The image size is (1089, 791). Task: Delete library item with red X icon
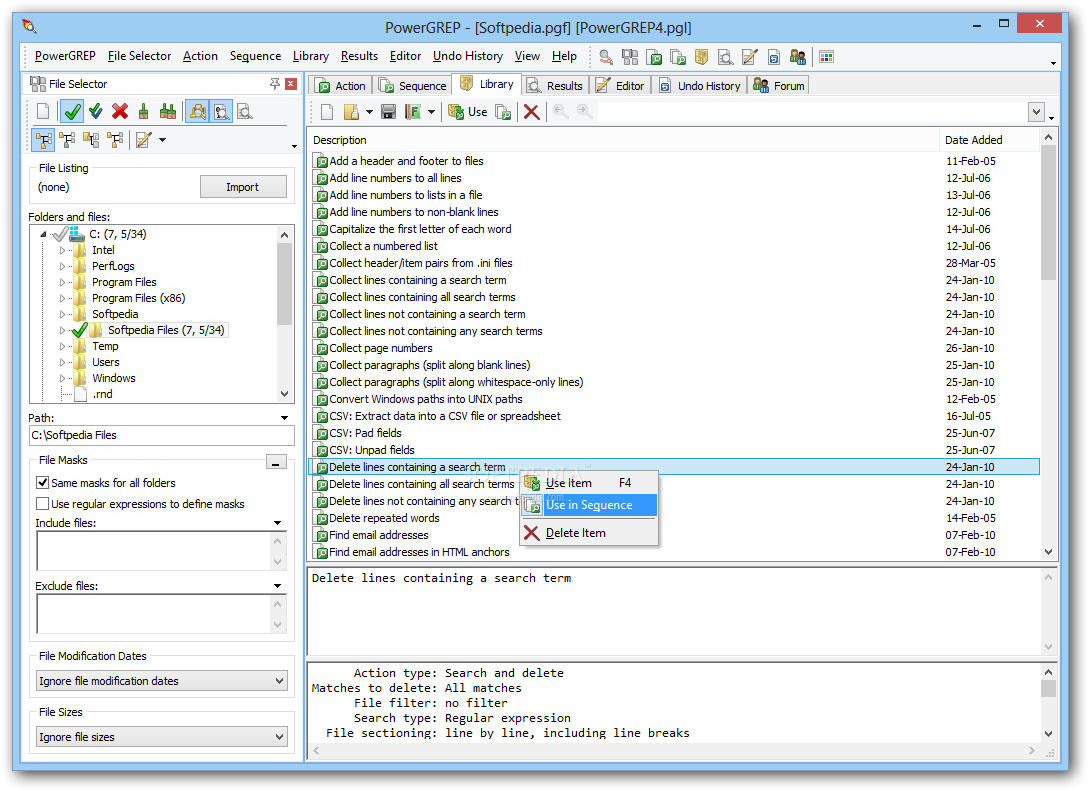(x=531, y=112)
